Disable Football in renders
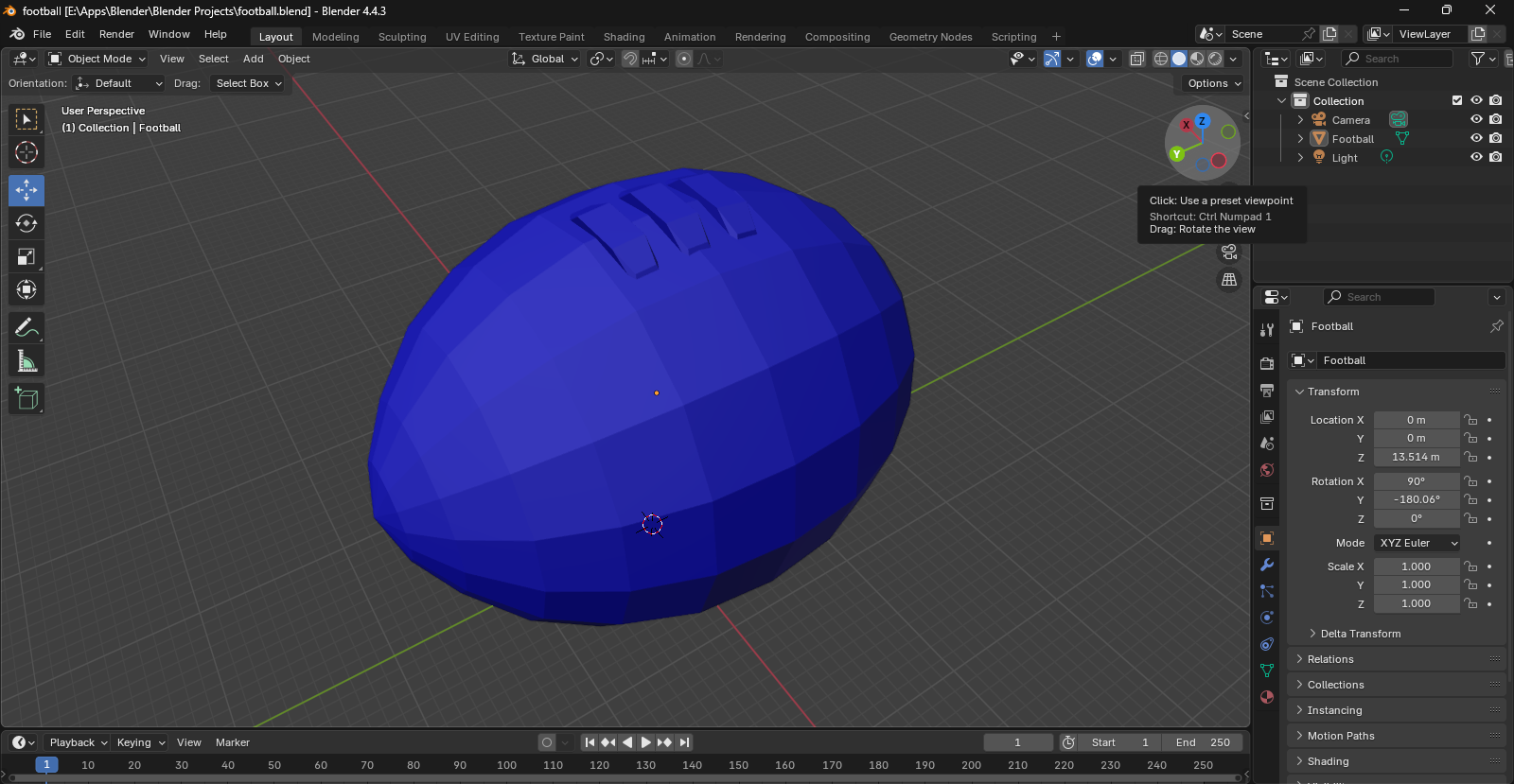 click(x=1495, y=138)
